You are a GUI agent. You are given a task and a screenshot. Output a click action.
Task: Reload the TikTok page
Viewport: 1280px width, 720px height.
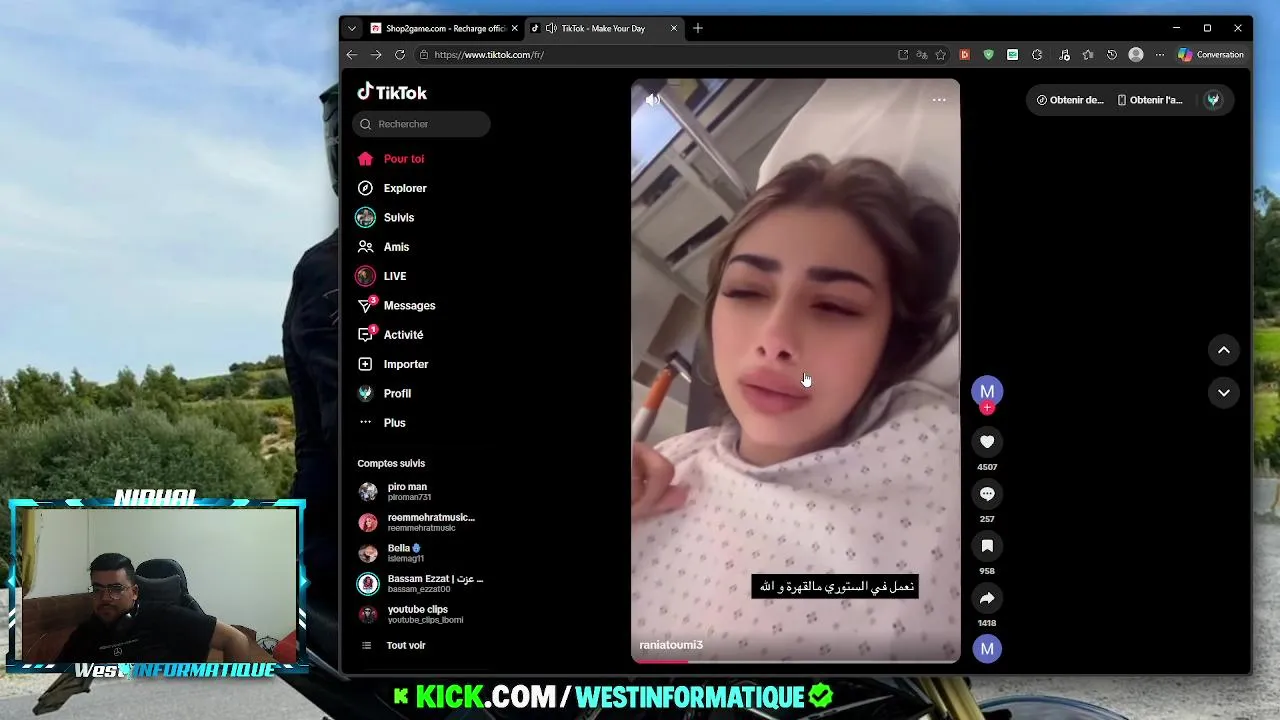point(400,55)
